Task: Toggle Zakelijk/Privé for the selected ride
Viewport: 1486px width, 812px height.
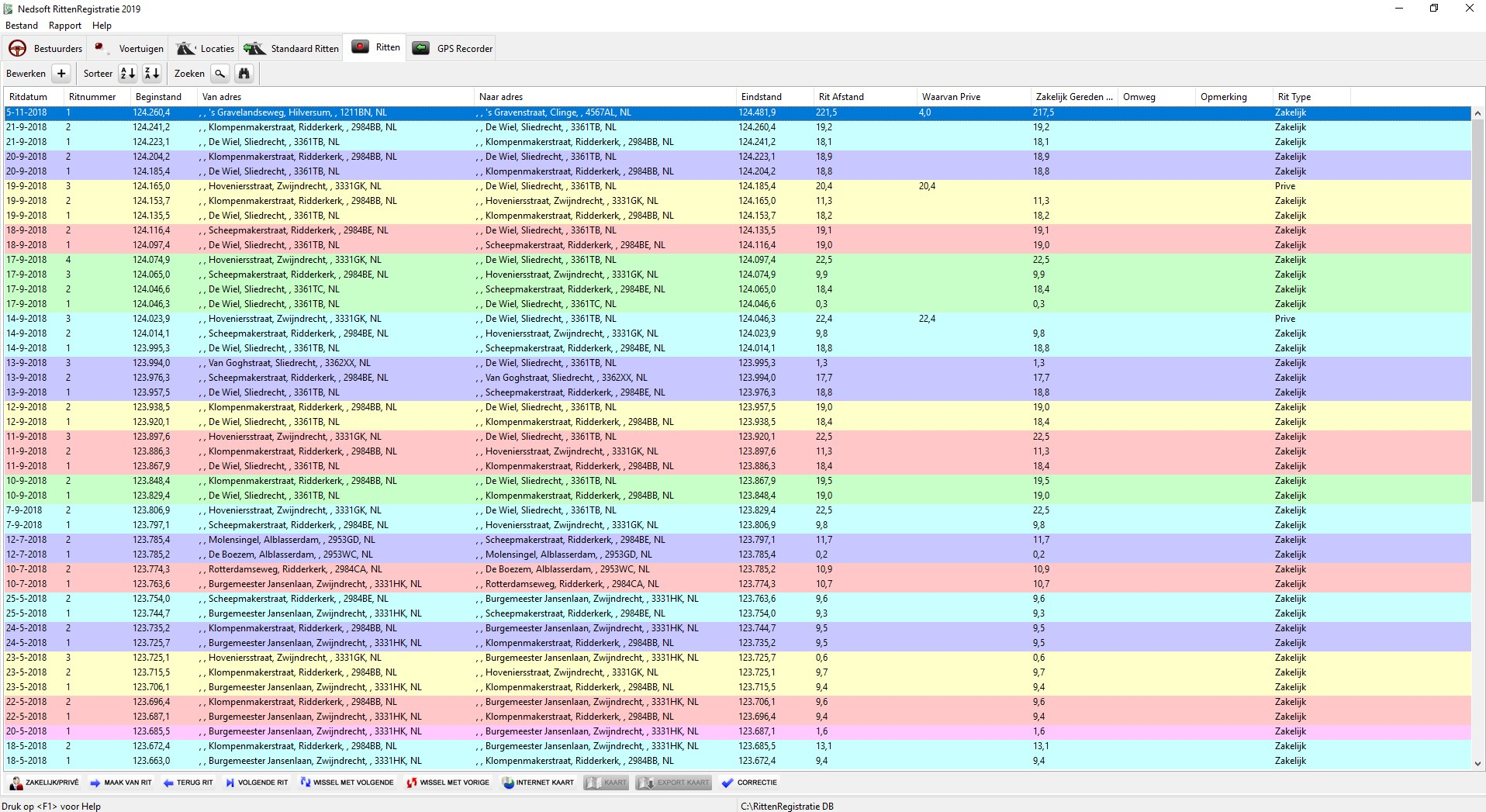Action: pos(44,783)
